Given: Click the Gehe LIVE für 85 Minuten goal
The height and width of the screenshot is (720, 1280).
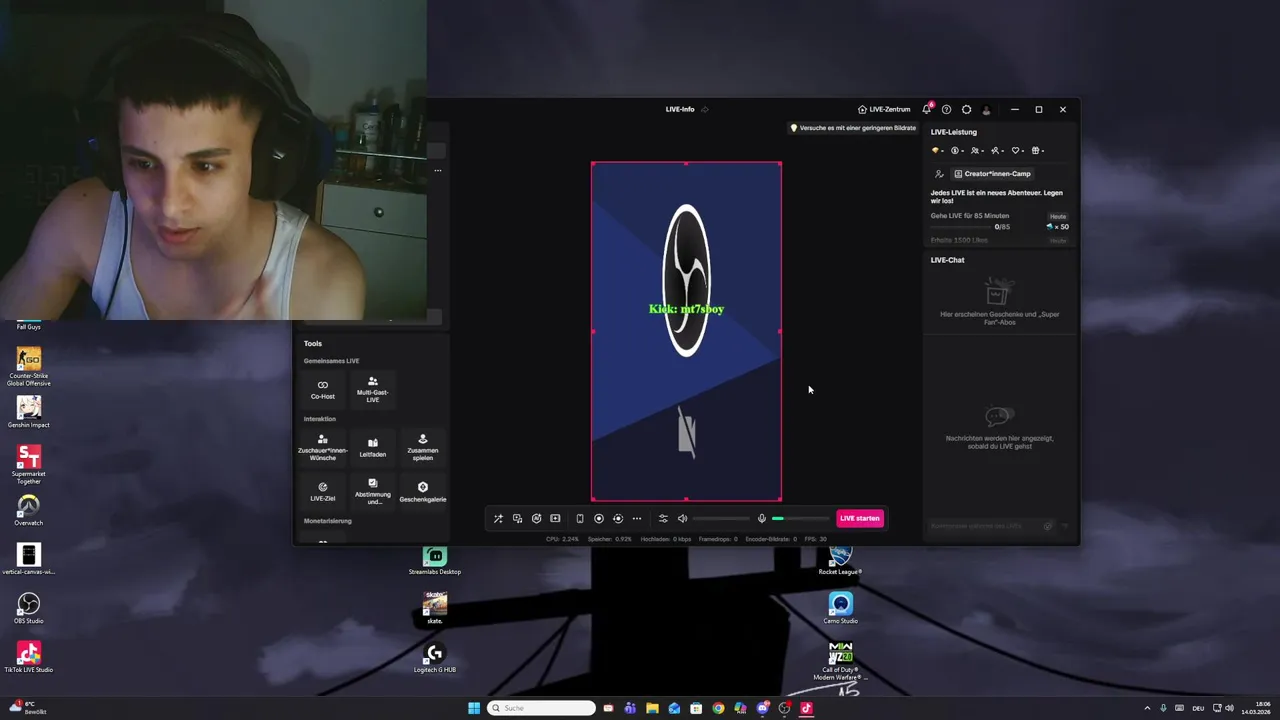Looking at the screenshot, I should (970, 216).
